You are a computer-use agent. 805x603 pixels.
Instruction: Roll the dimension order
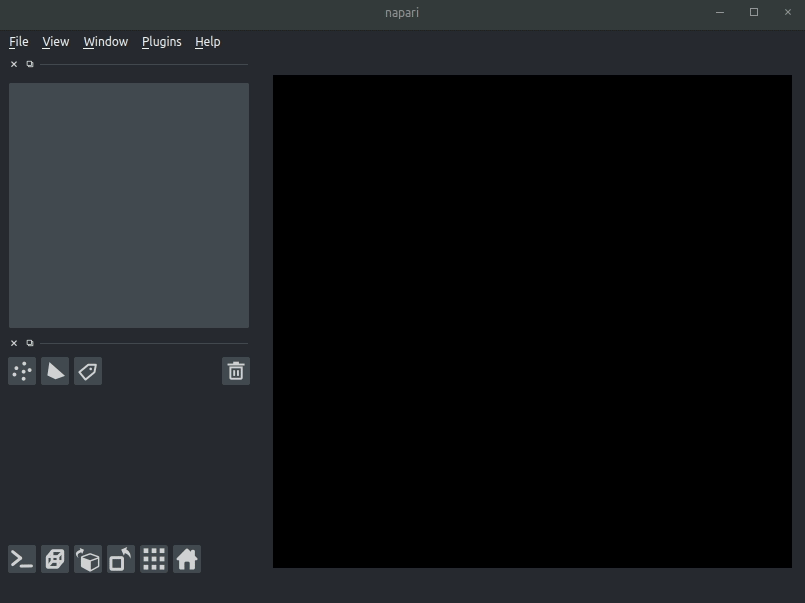pyautogui.click(x=88, y=559)
